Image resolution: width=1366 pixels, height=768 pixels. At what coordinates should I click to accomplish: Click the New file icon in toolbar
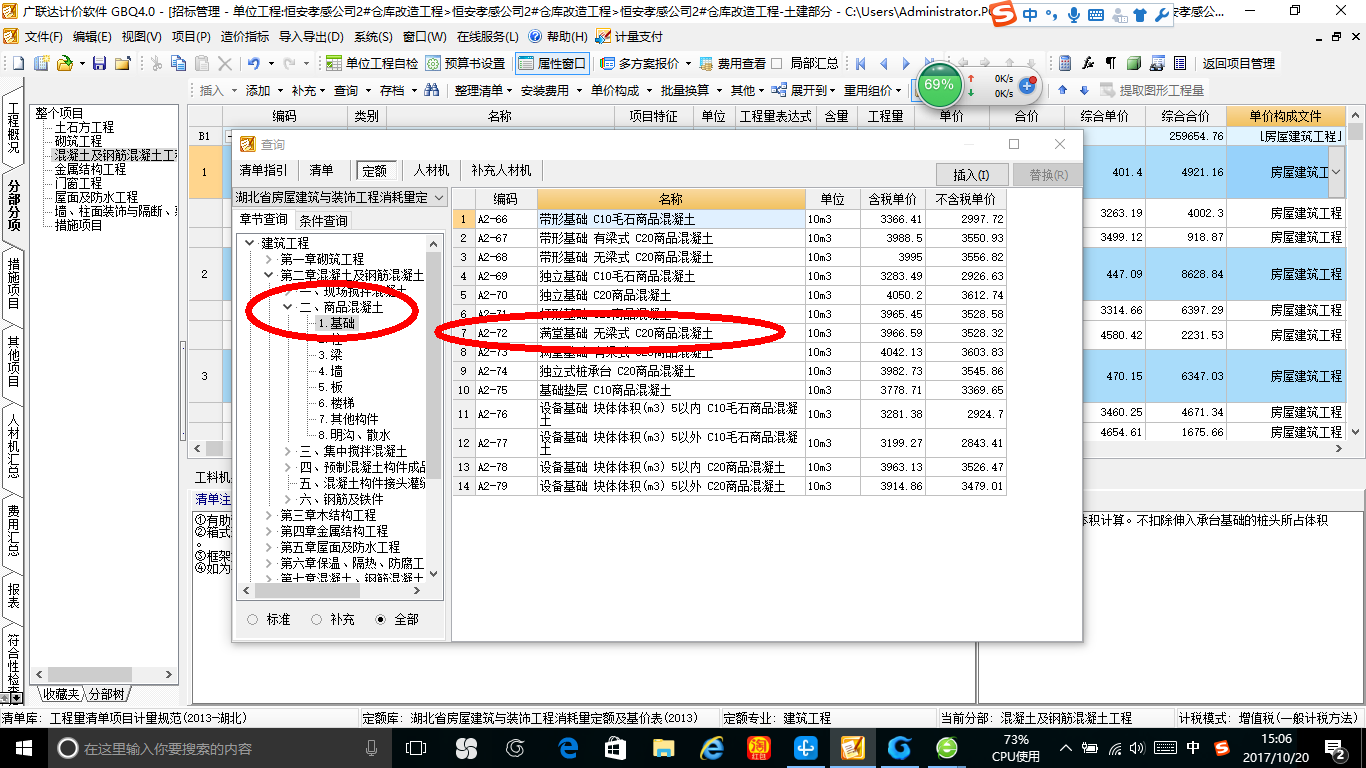20,63
